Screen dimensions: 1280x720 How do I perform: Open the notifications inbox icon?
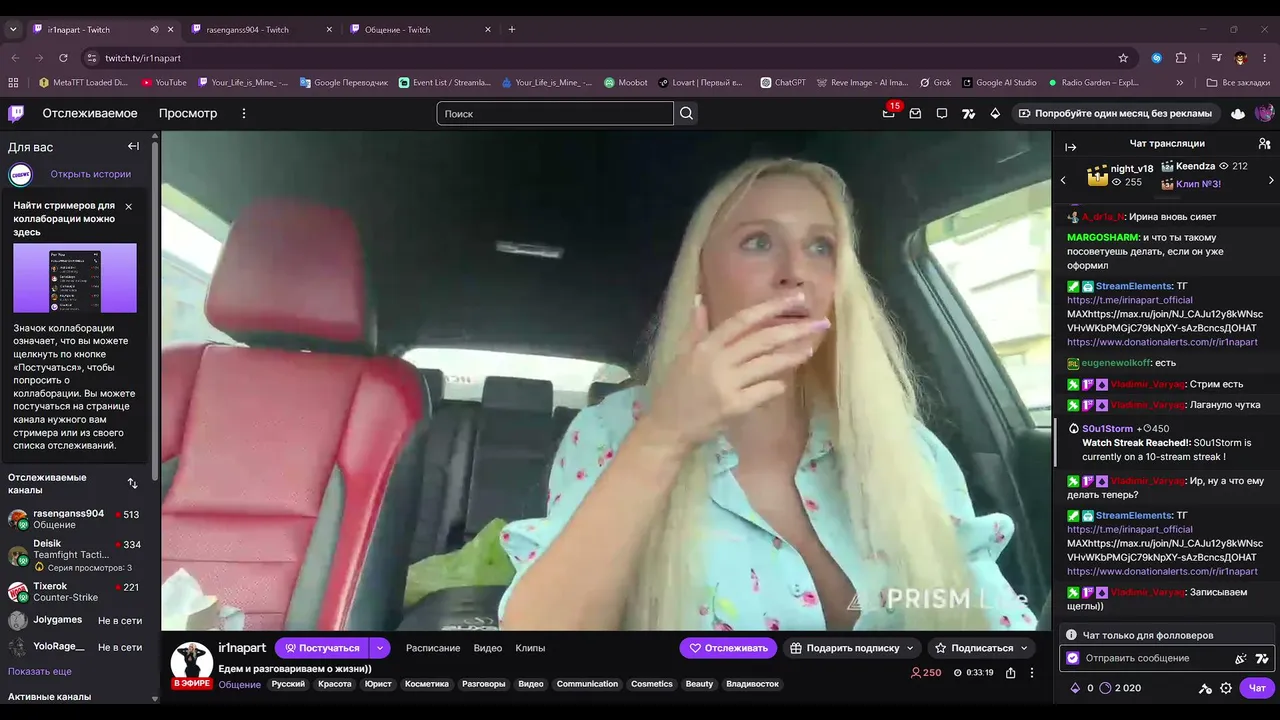point(915,113)
